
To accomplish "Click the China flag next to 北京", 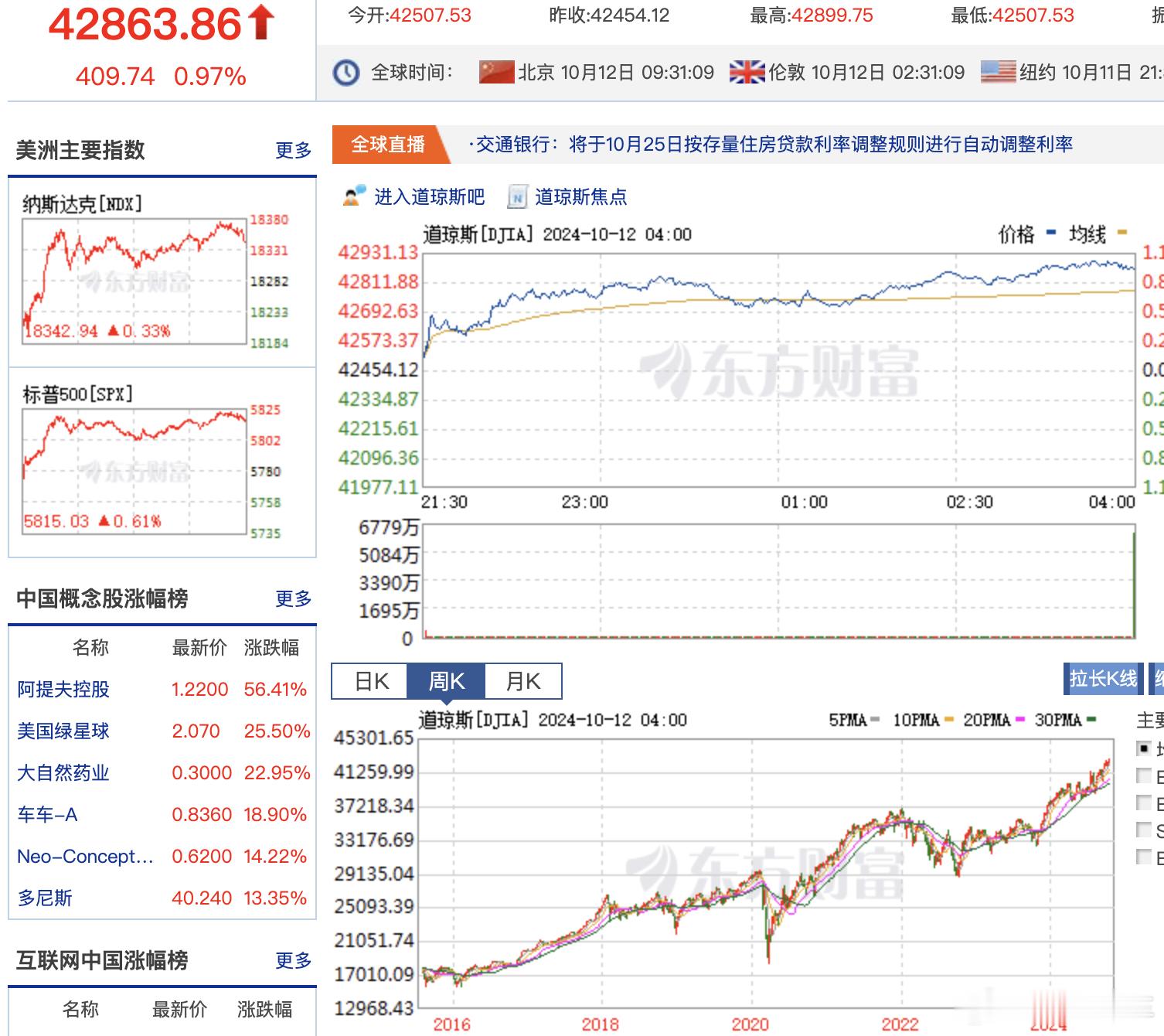I will tap(496, 72).
